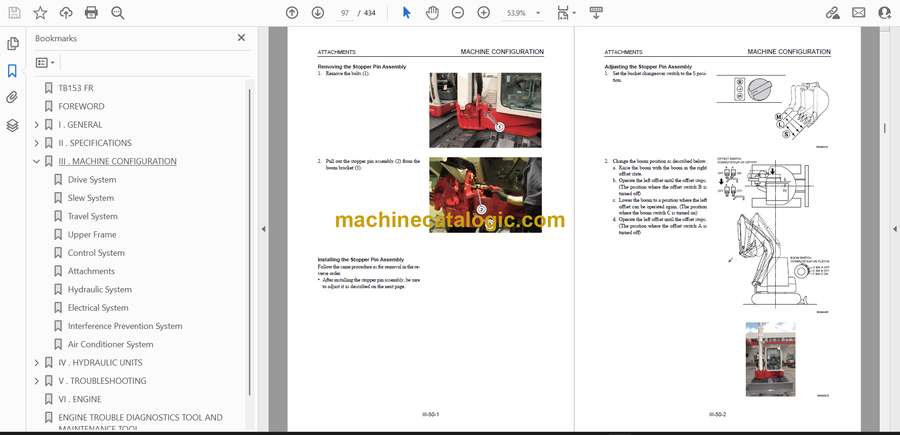
Task: Select the hand pan tool
Action: coord(432,13)
